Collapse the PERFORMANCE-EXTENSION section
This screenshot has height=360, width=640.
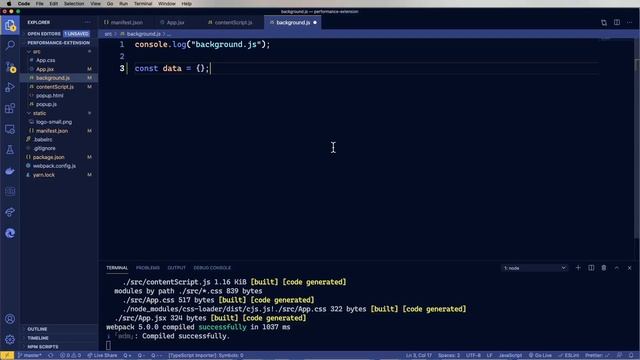click(59, 42)
